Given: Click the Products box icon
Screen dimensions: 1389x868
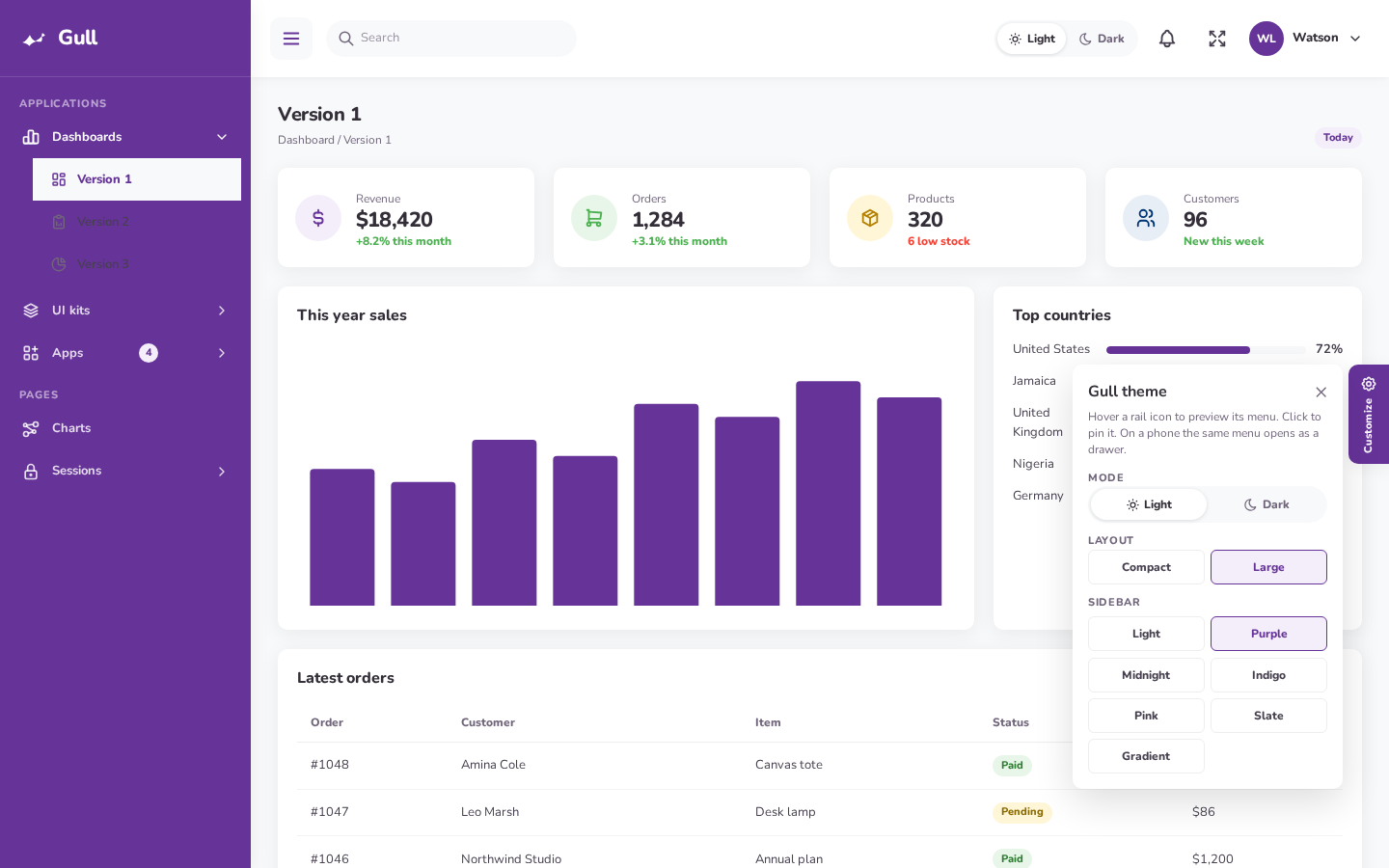Looking at the screenshot, I should [870, 218].
